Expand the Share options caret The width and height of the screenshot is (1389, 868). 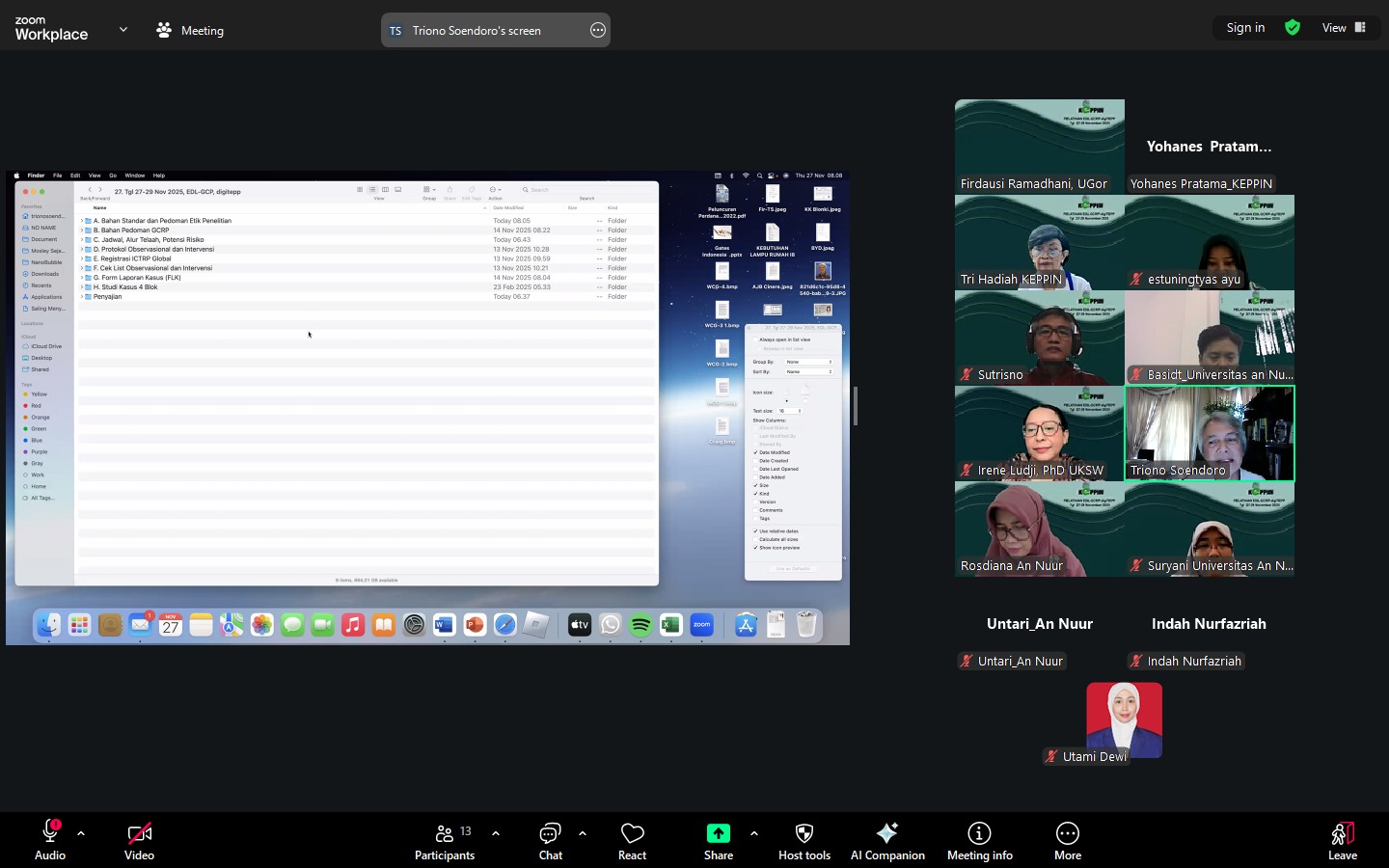(x=753, y=833)
